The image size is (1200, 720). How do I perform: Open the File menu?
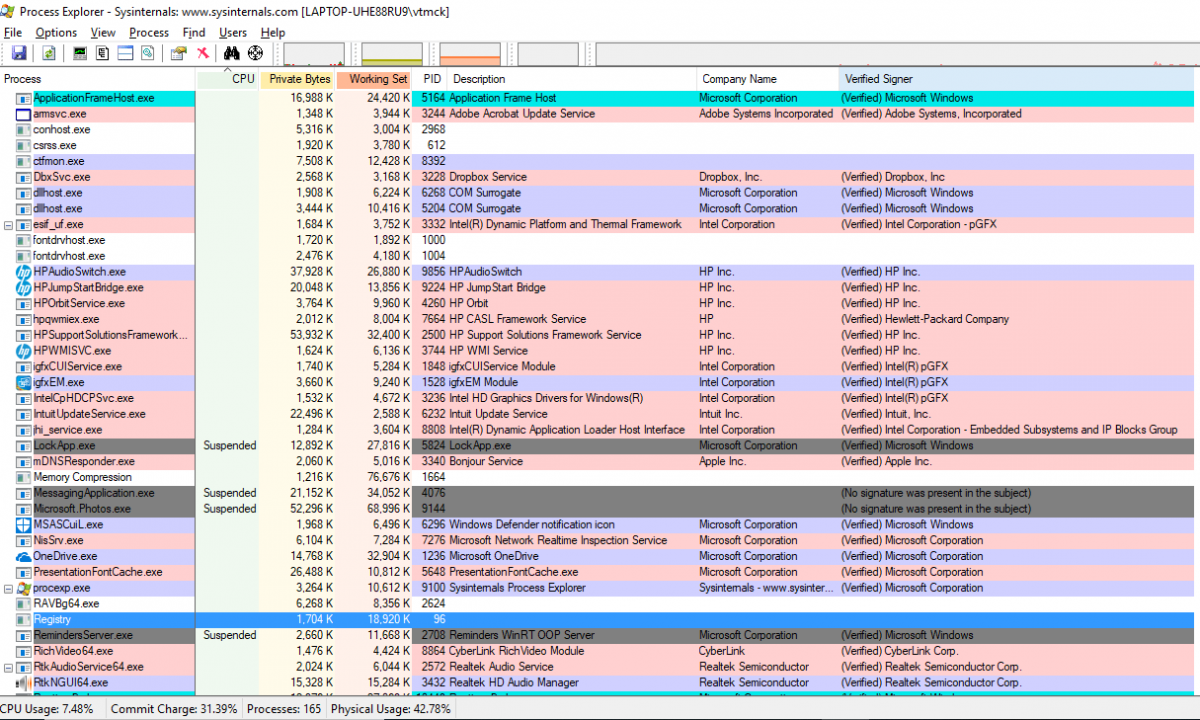tap(13, 33)
